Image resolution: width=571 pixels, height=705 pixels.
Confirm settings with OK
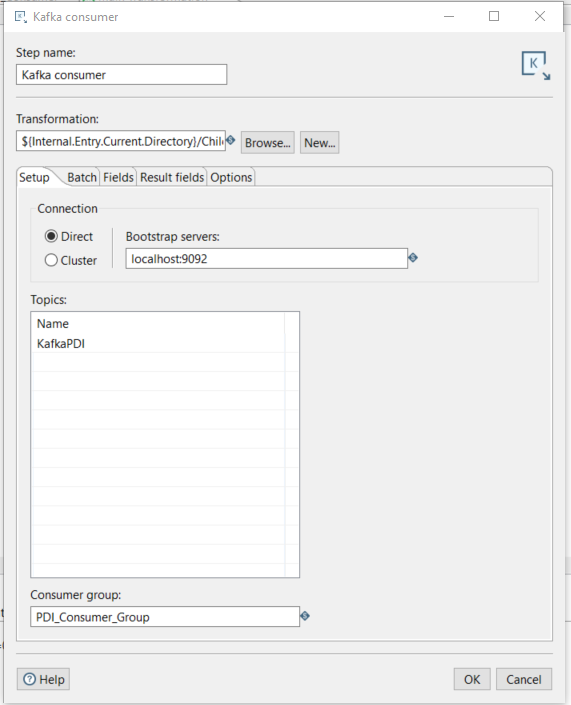pos(472,679)
